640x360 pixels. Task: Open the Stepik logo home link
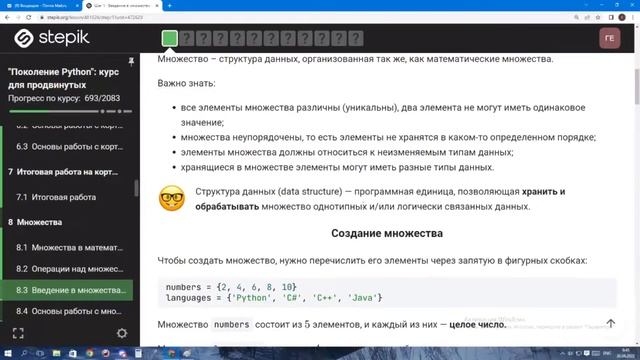[52, 38]
